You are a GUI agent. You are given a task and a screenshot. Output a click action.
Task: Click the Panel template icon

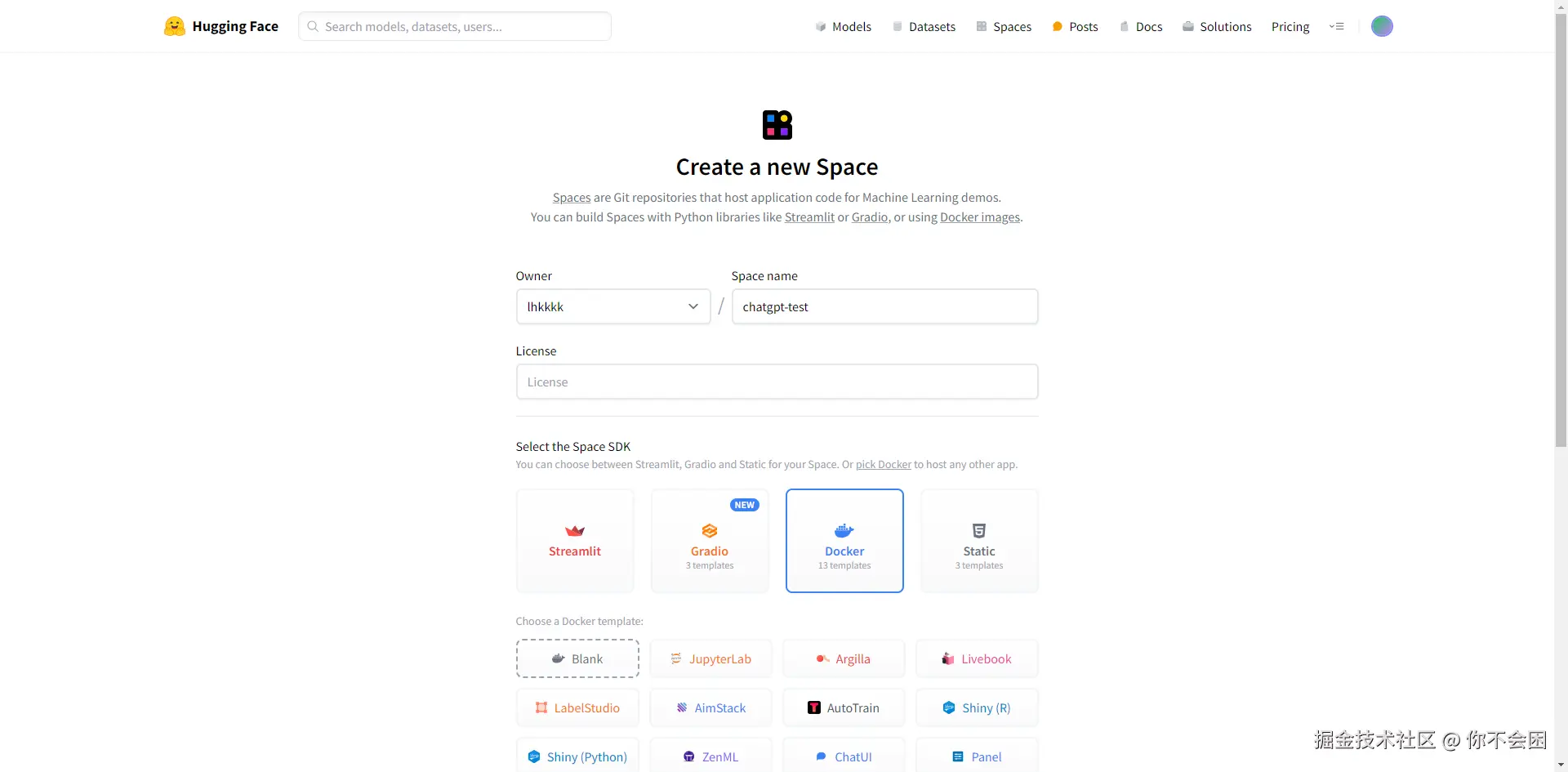pos(958,756)
